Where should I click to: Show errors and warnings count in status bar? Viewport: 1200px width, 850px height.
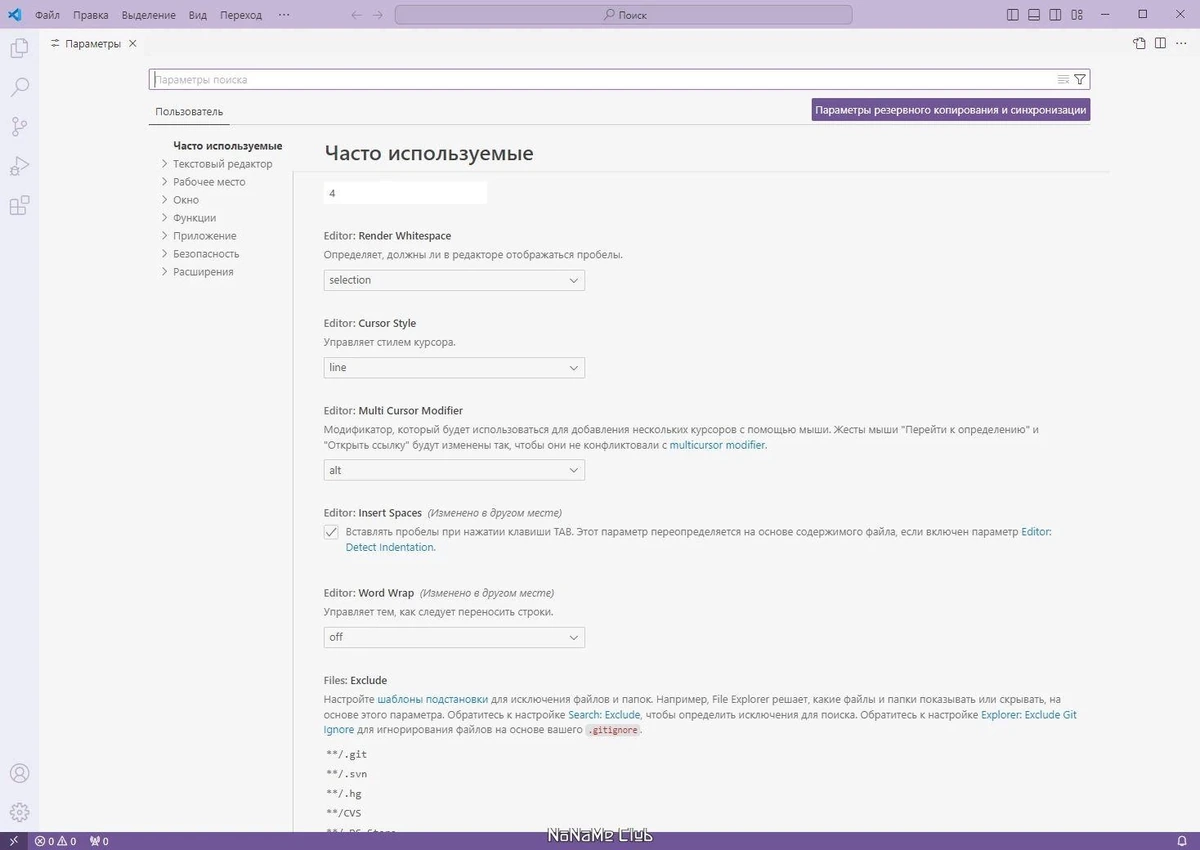56,841
